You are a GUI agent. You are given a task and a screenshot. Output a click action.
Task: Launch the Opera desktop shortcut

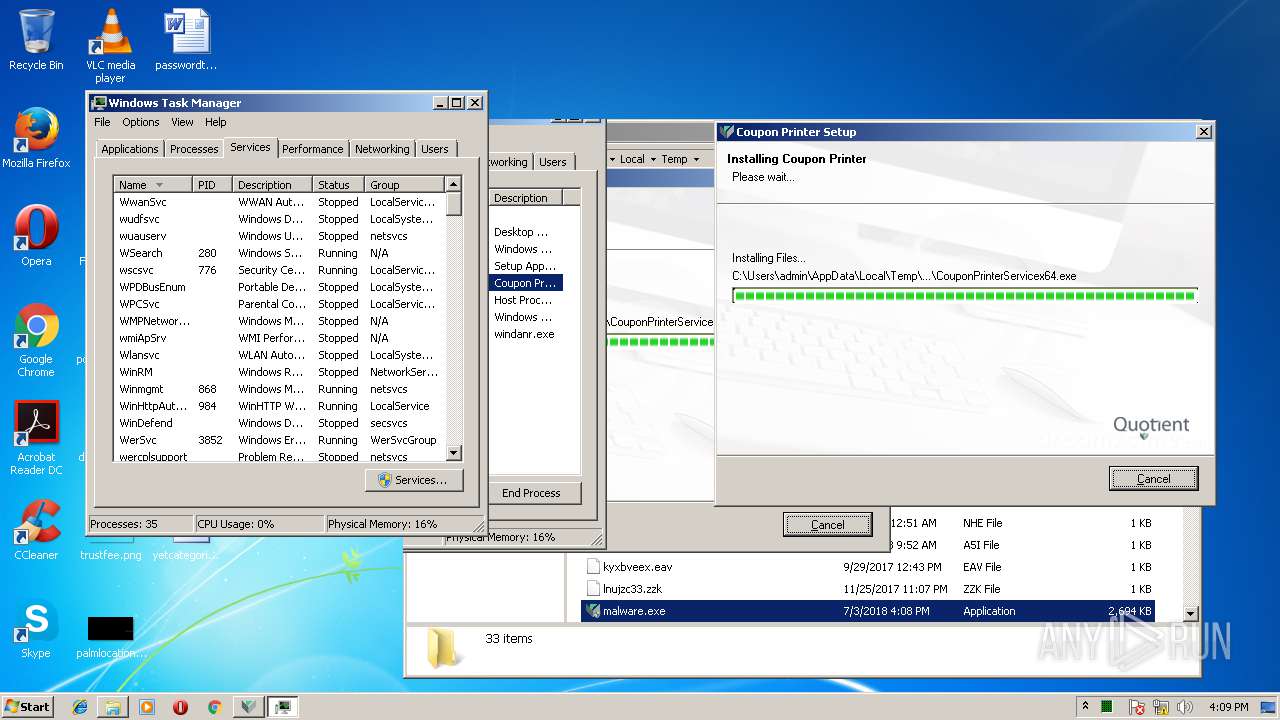click(36, 236)
